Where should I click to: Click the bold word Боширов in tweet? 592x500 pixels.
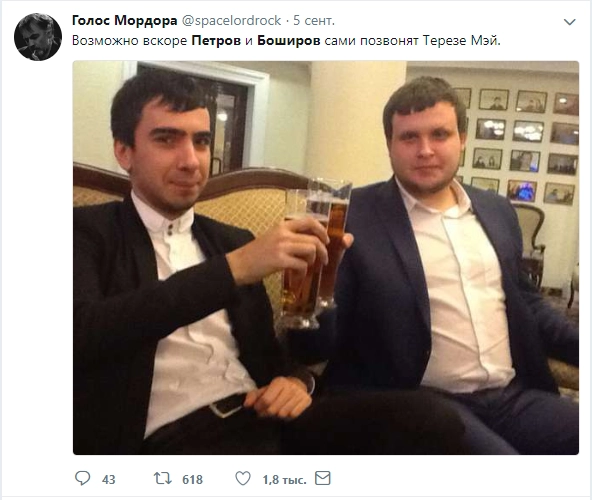(288, 40)
